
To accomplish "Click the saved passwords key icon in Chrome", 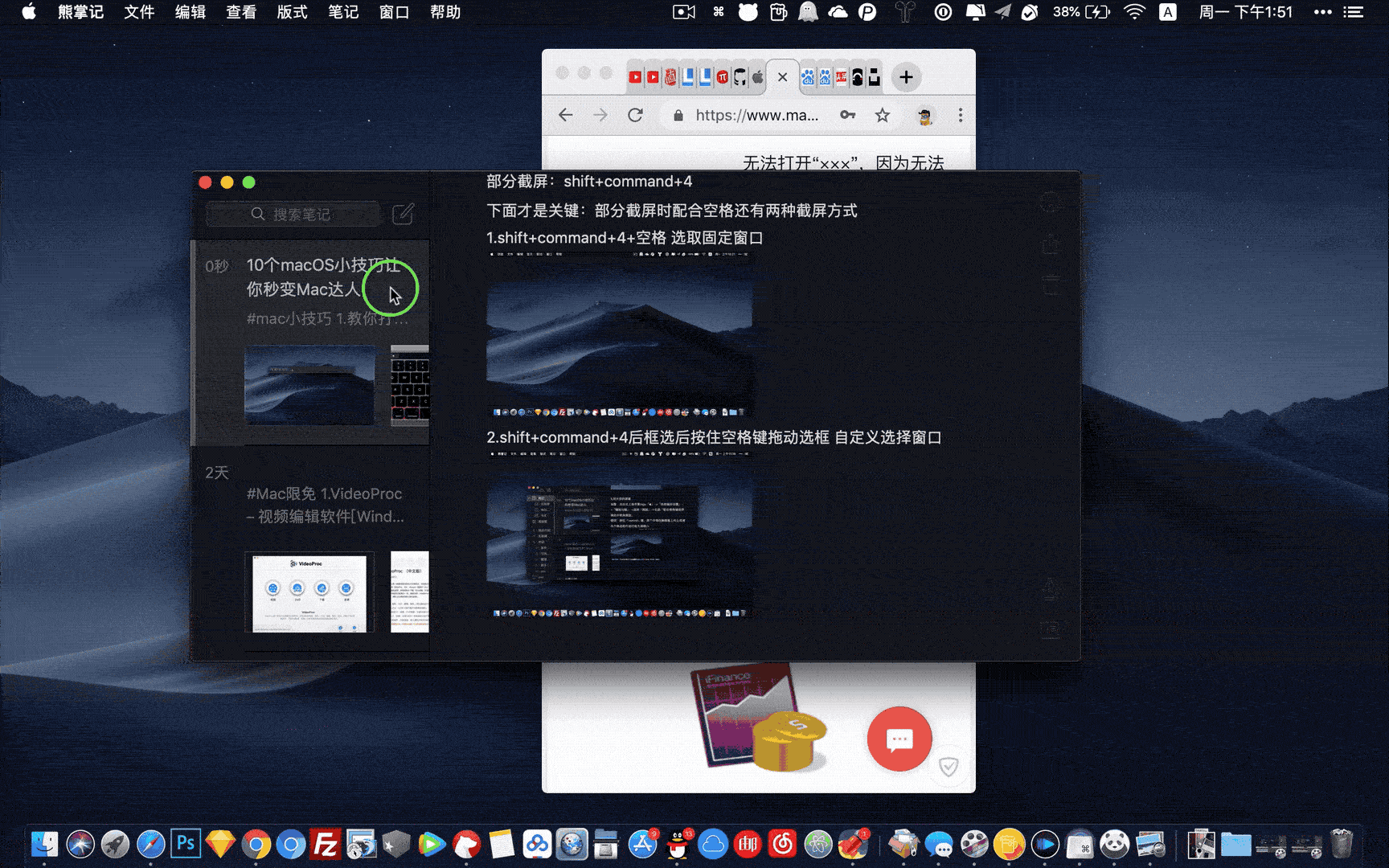I will point(847,115).
